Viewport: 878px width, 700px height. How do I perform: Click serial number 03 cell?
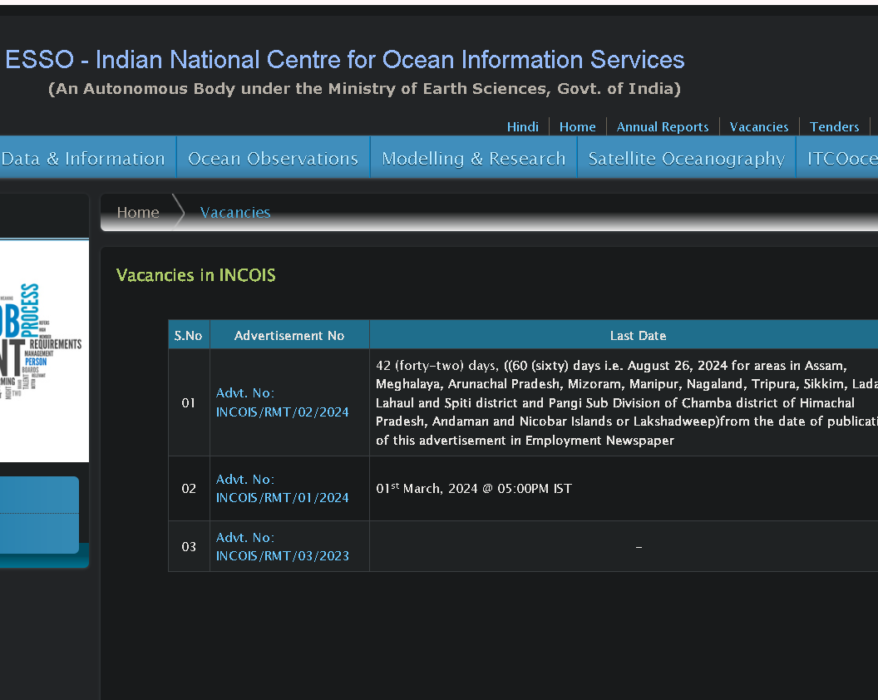click(x=189, y=547)
